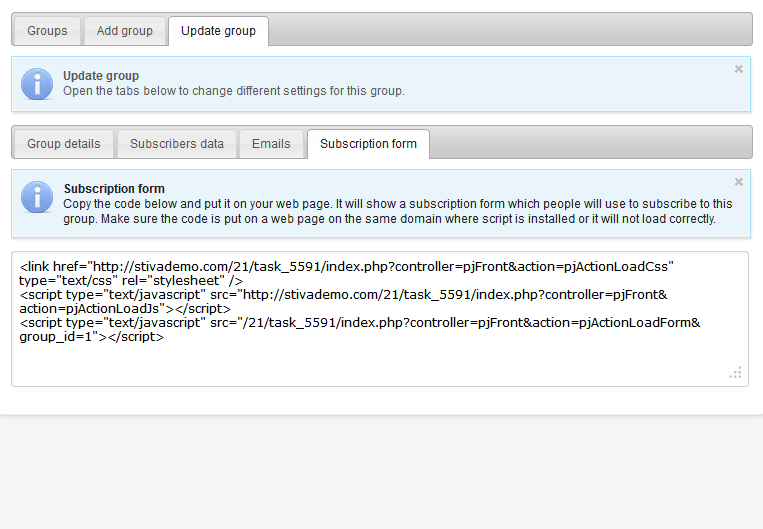
Task: Click the 'Copy the code below' instruction text
Action: click(398, 211)
